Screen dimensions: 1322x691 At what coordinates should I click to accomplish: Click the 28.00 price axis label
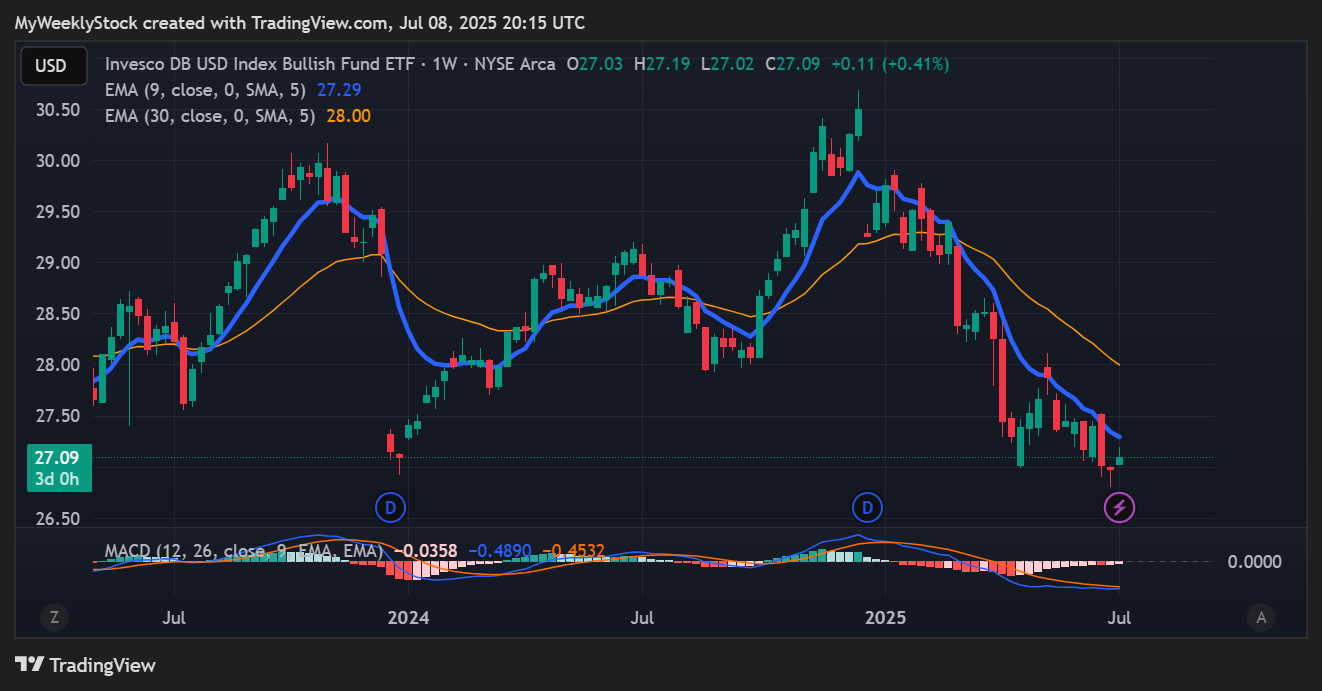pyautogui.click(x=57, y=365)
